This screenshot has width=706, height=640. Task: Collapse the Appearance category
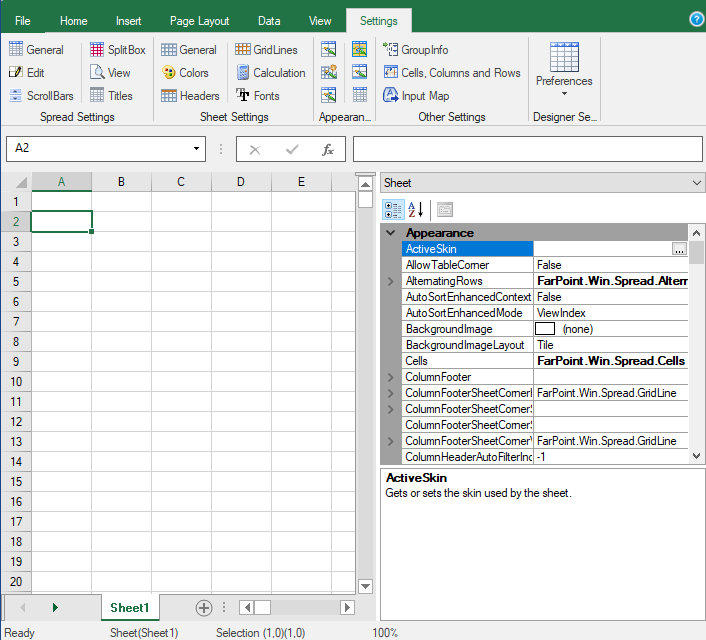[x=390, y=233]
